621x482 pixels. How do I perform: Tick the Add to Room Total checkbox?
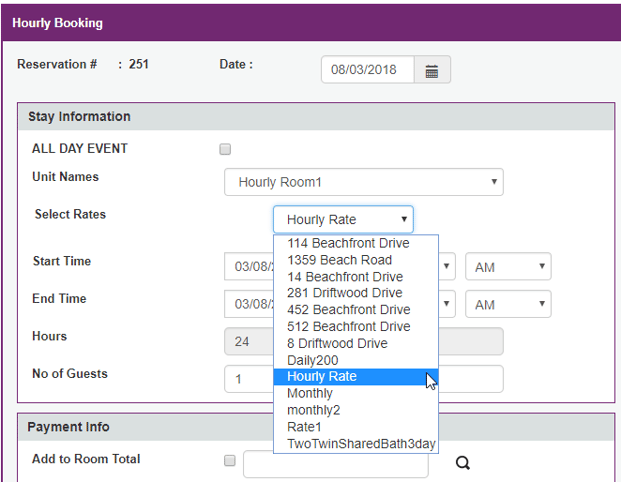coord(229,461)
